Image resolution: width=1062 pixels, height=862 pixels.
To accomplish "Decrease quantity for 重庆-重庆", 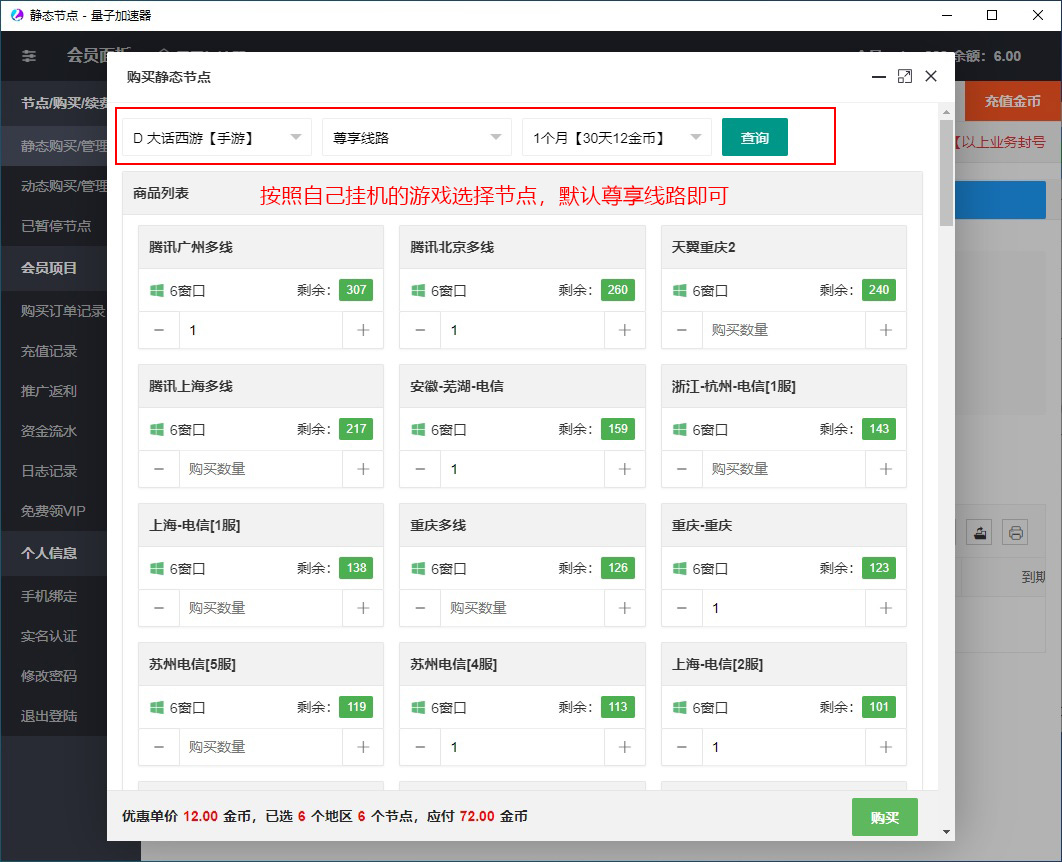I will [682, 608].
